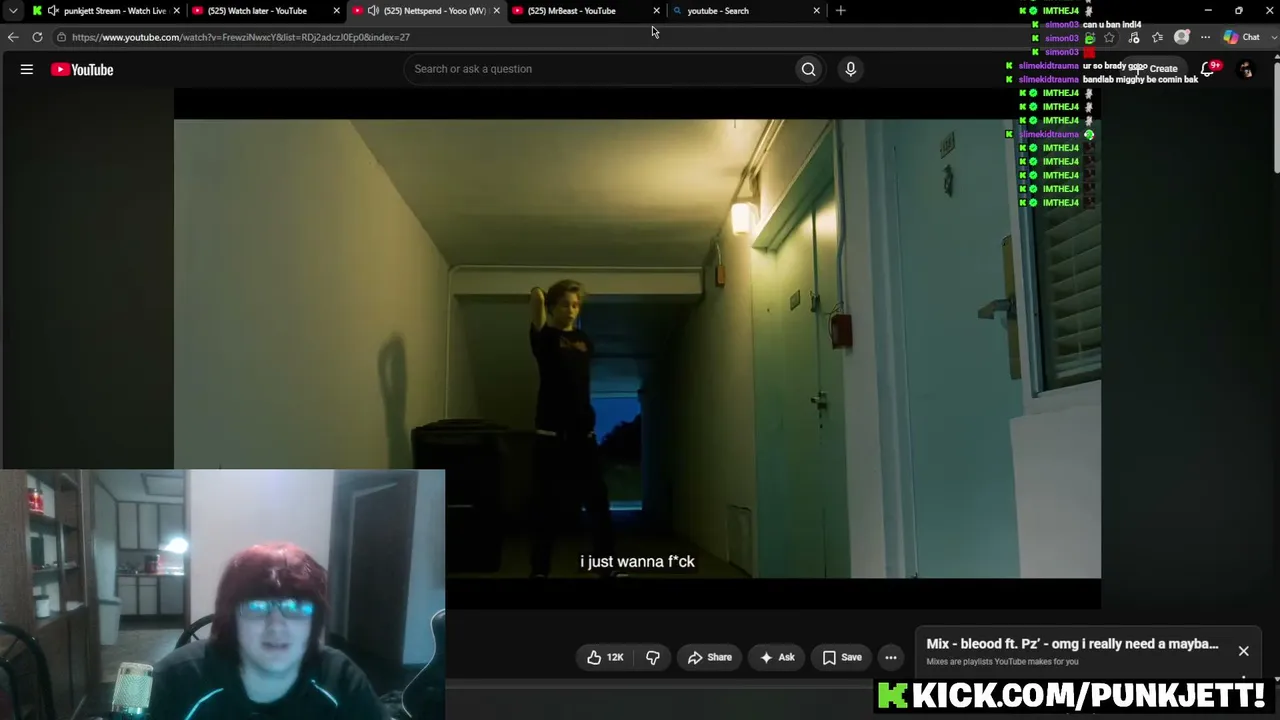Click the Ask button
This screenshot has height=720, width=1280.
(777, 657)
